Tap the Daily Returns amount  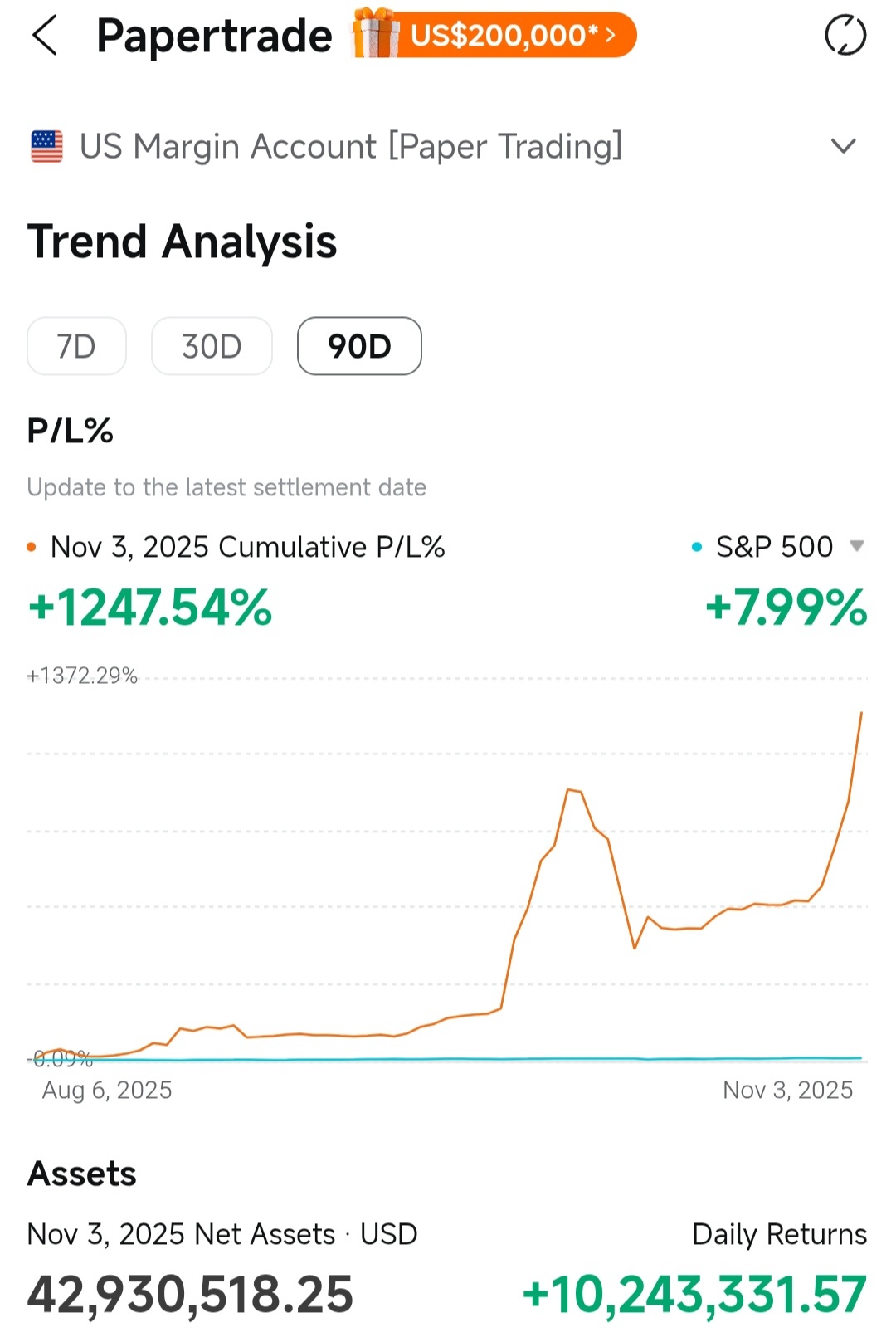[x=695, y=1295]
